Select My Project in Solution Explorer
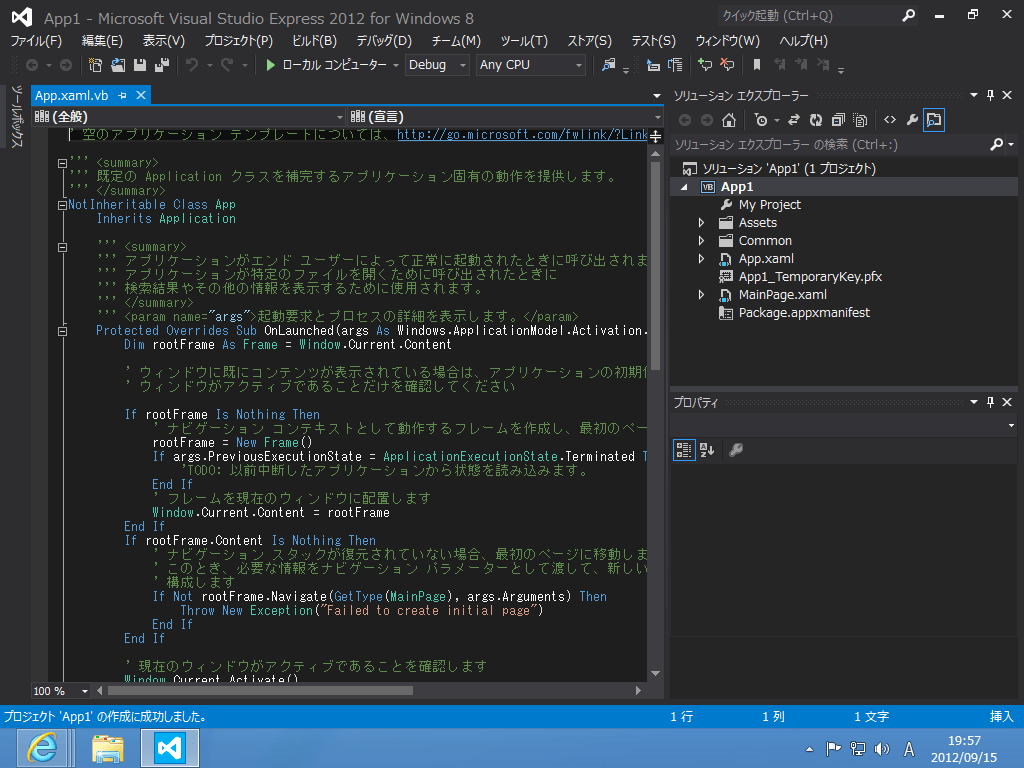The image size is (1024, 768). pos(769,205)
